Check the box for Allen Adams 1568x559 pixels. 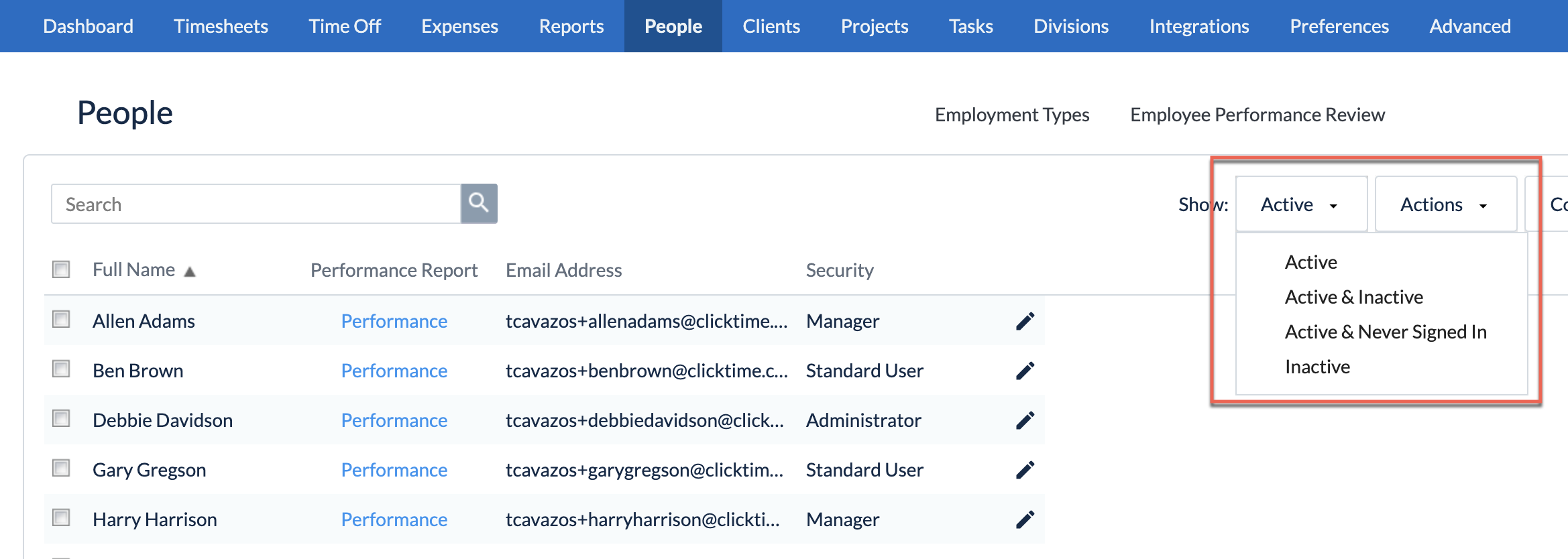[x=61, y=319]
